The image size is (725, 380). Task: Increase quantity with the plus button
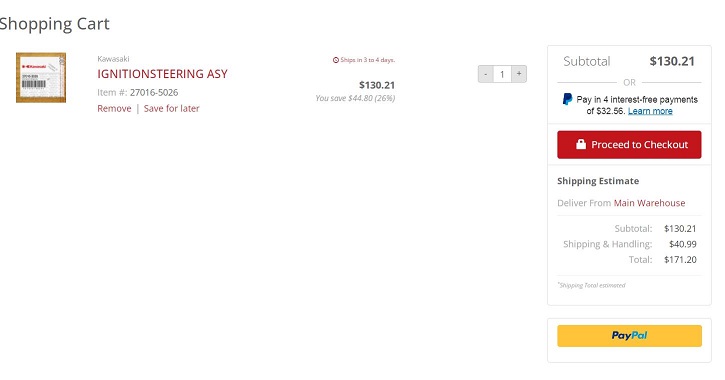(519, 74)
